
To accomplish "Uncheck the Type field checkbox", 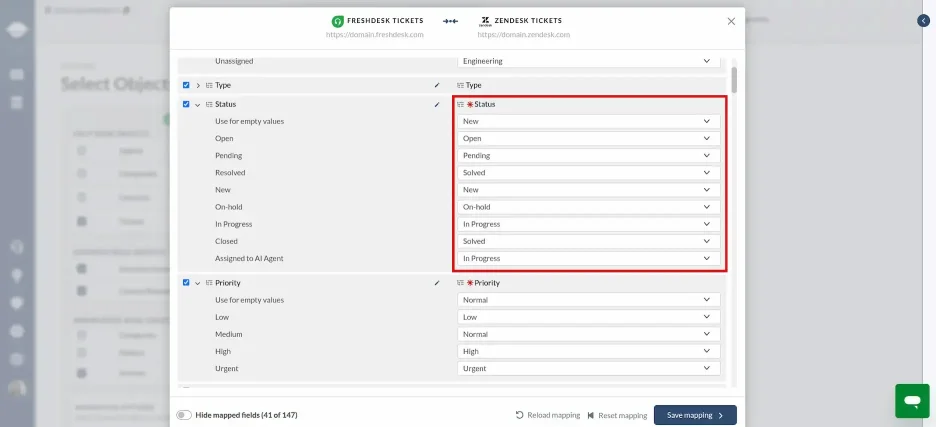I will pyautogui.click(x=186, y=85).
